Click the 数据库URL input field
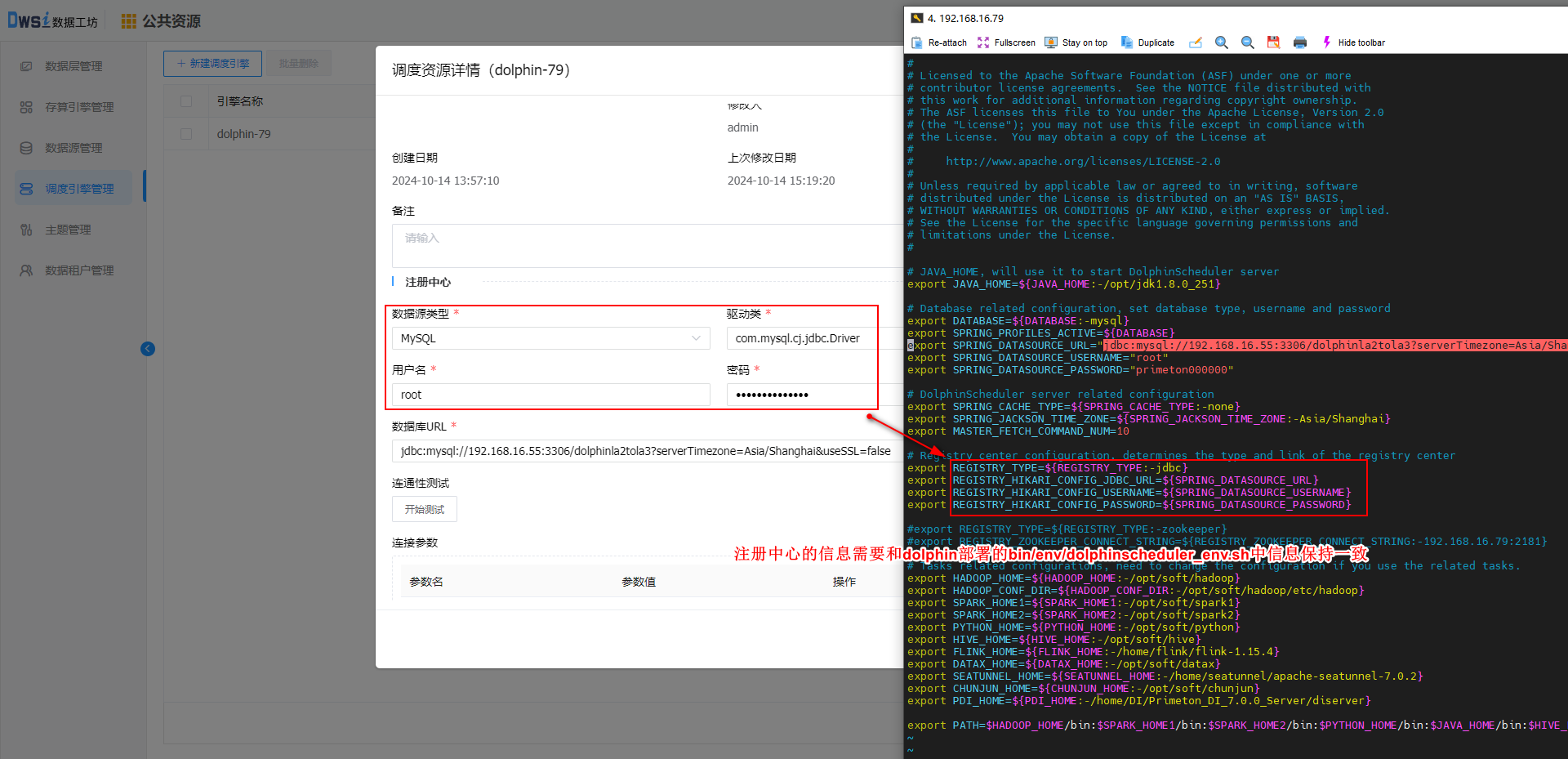 645,451
